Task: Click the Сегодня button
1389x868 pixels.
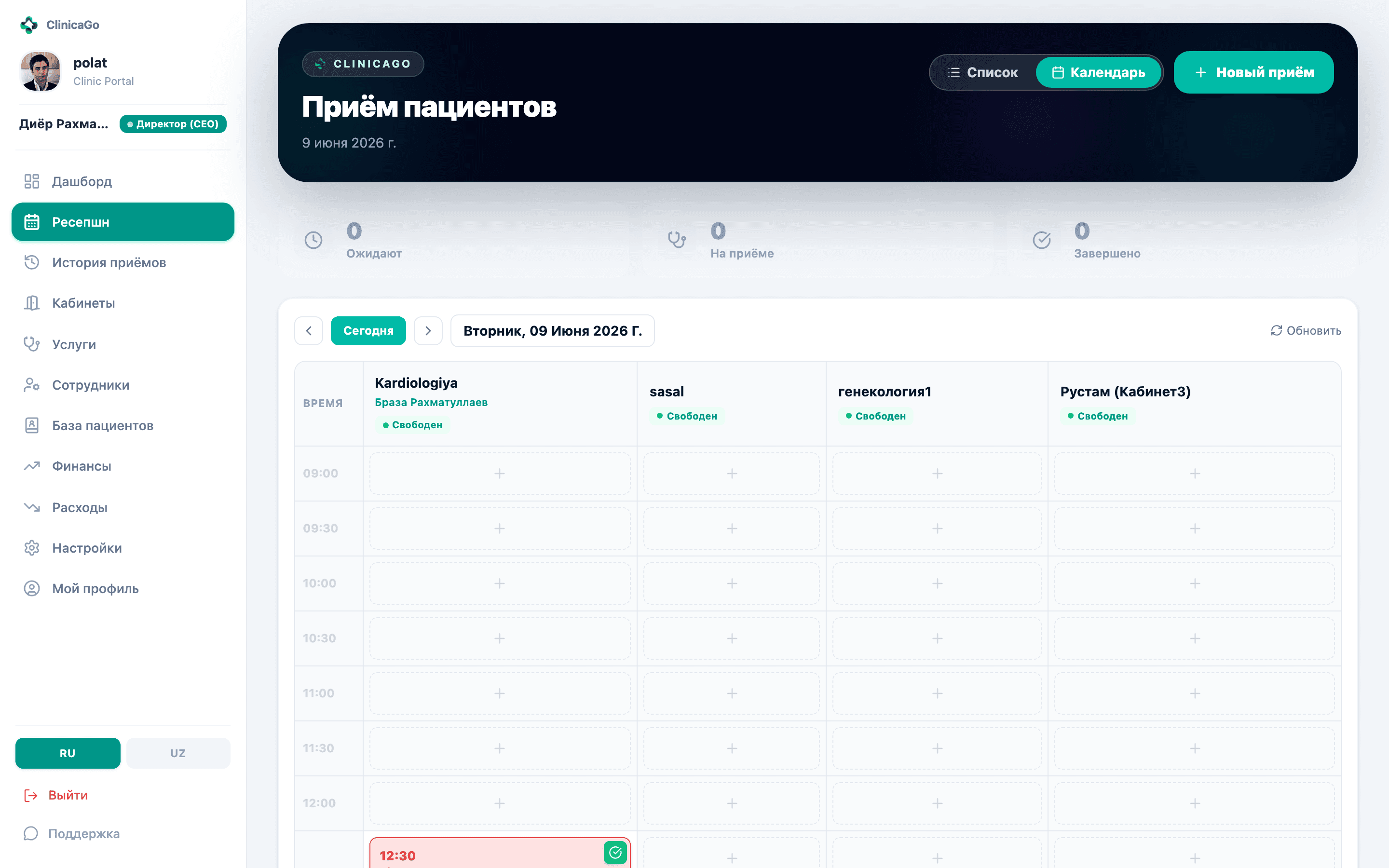Action: click(368, 331)
